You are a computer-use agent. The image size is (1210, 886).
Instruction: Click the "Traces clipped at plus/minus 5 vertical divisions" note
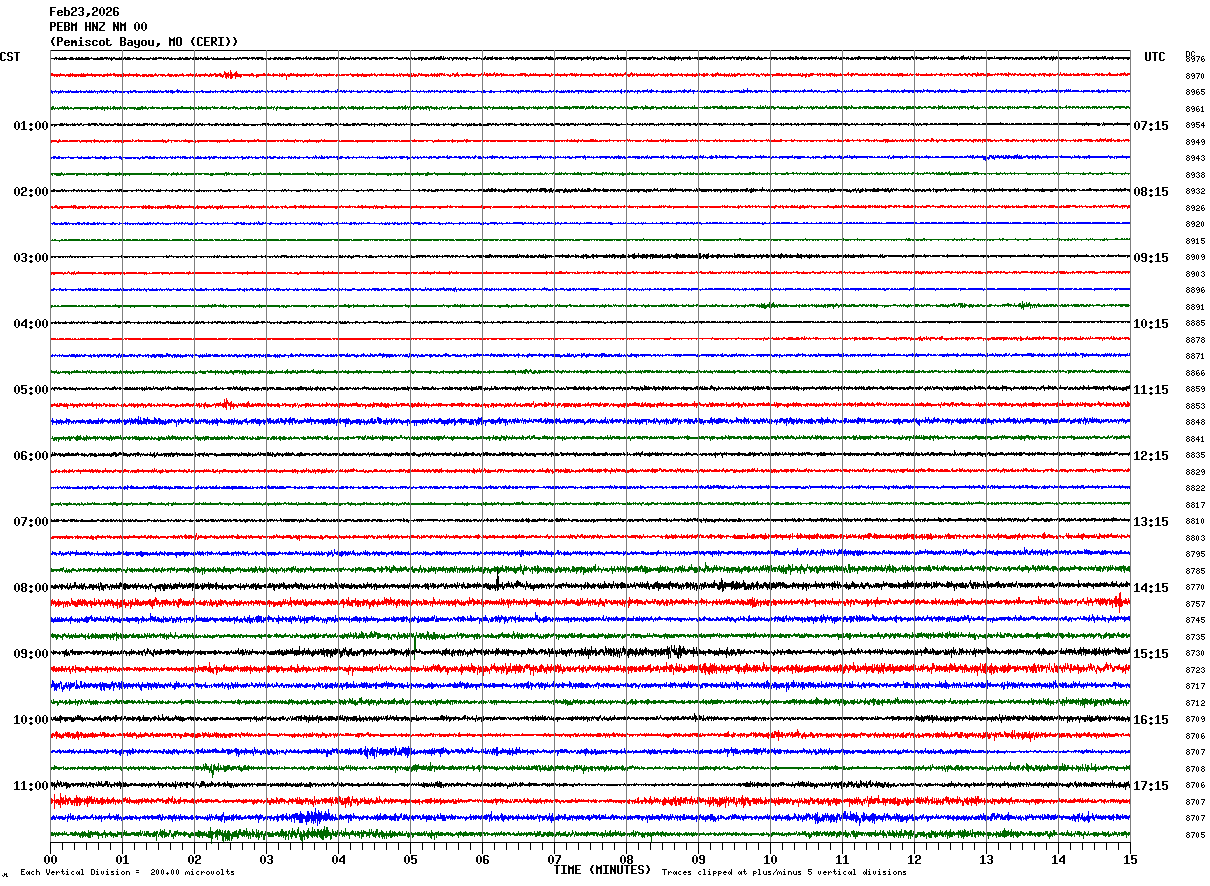click(x=784, y=872)
